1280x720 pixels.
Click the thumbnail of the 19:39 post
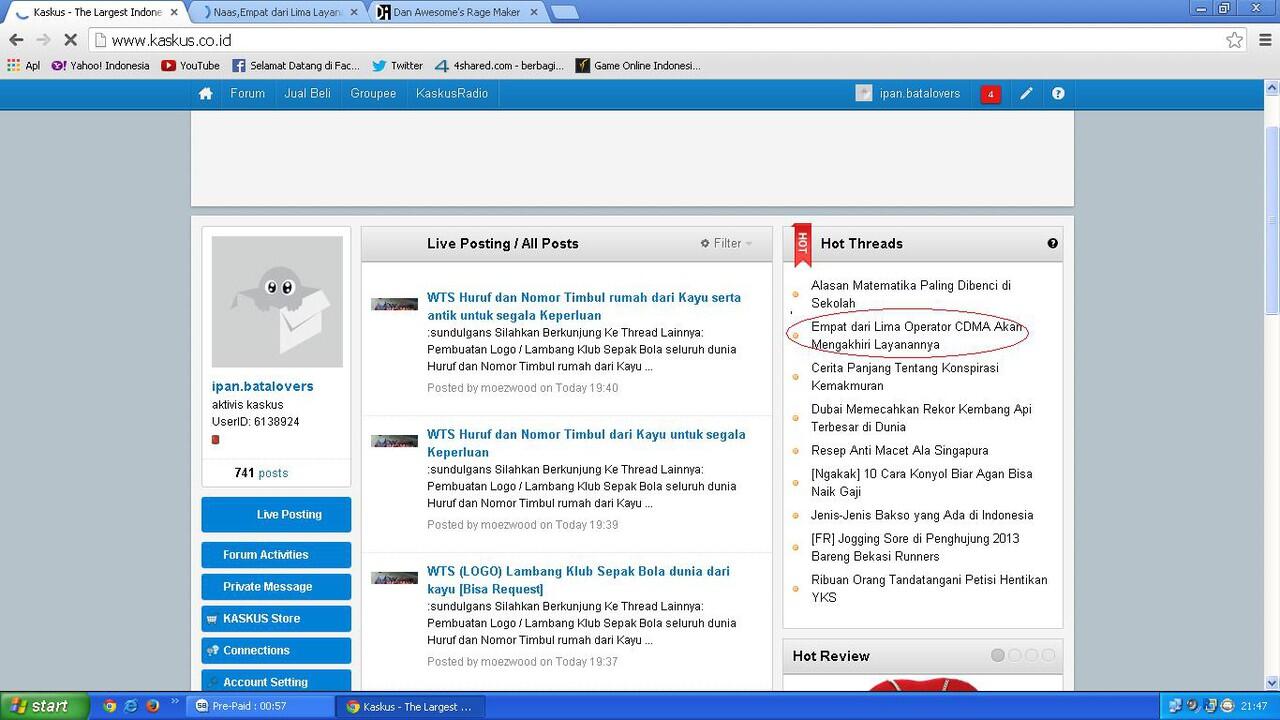(394, 440)
